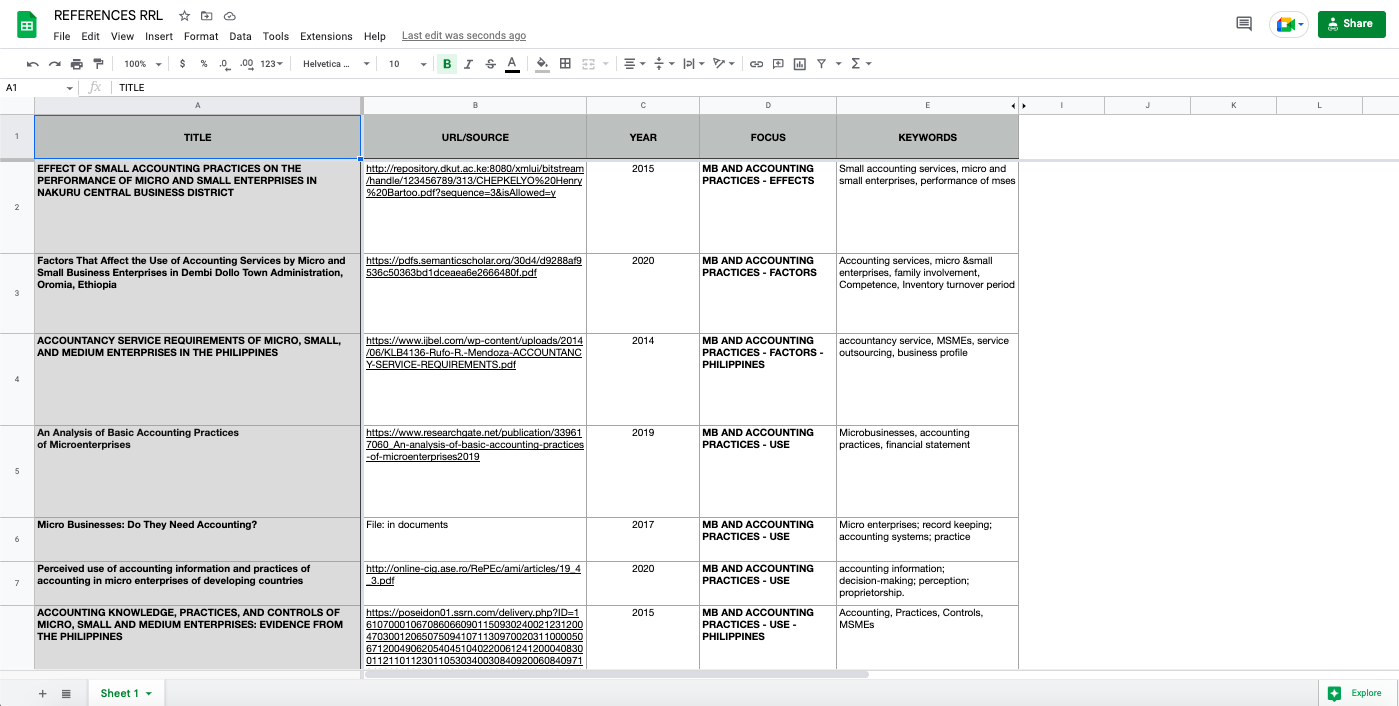Open the Data menu
Image resolution: width=1399 pixels, height=706 pixels.
pyautogui.click(x=240, y=36)
